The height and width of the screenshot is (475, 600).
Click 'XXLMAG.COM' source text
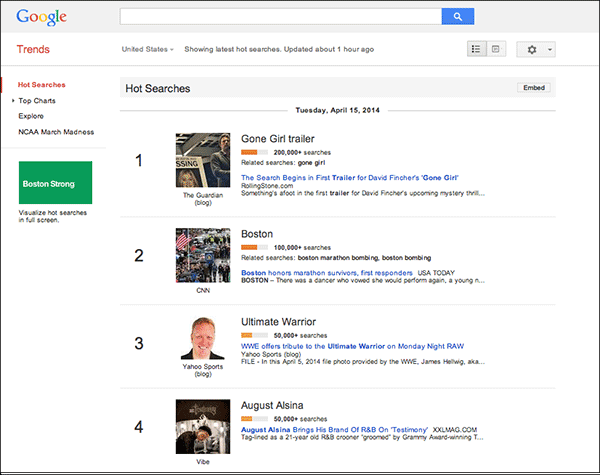click(x=455, y=430)
